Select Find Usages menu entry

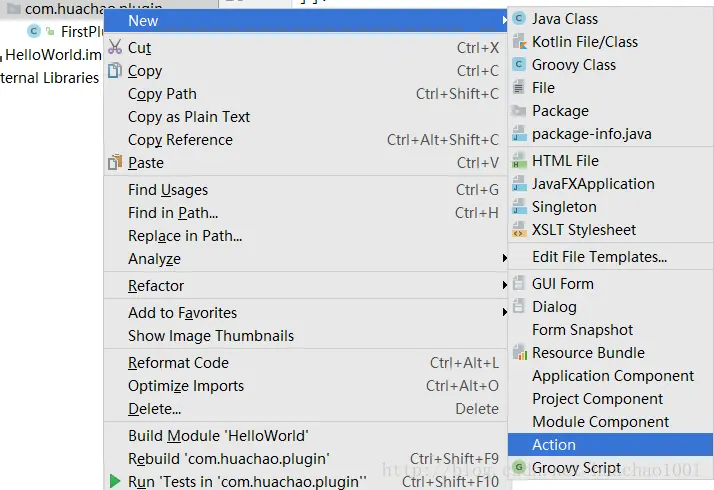tap(168, 190)
